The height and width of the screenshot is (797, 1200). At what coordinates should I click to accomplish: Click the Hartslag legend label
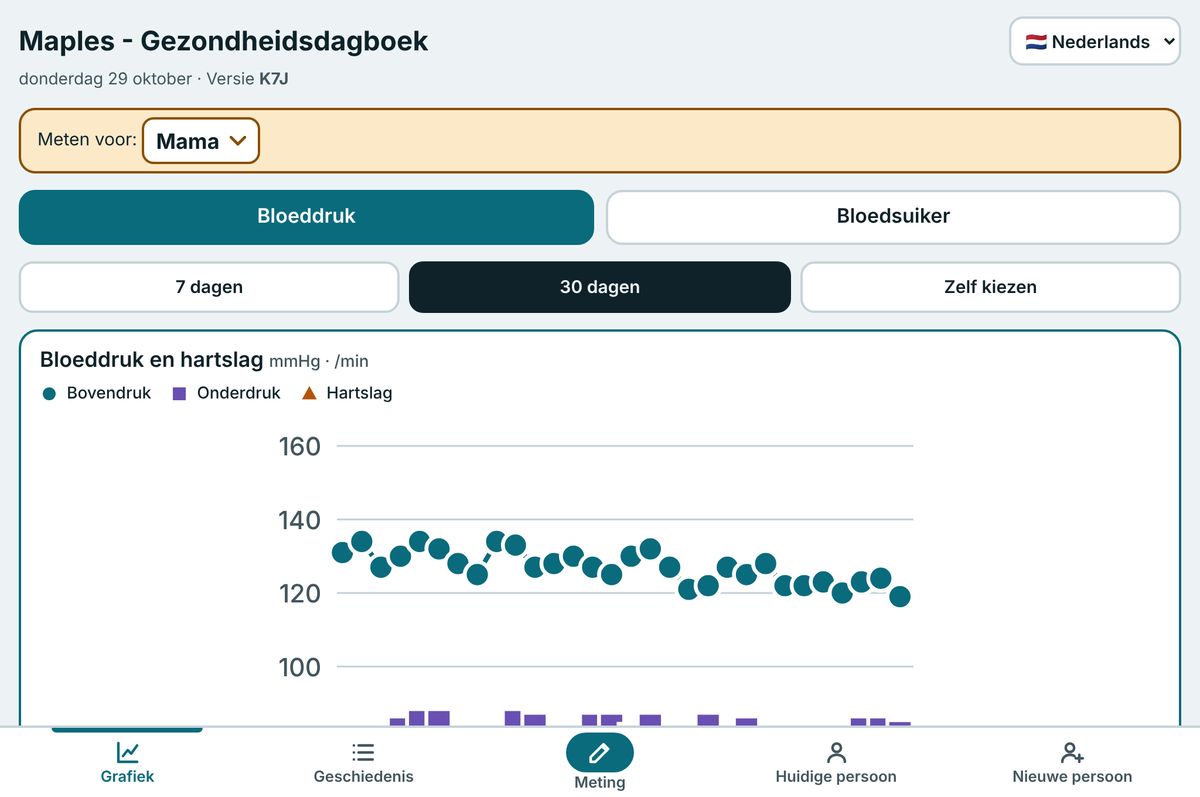pyautogui.click(x=359, y=394)
